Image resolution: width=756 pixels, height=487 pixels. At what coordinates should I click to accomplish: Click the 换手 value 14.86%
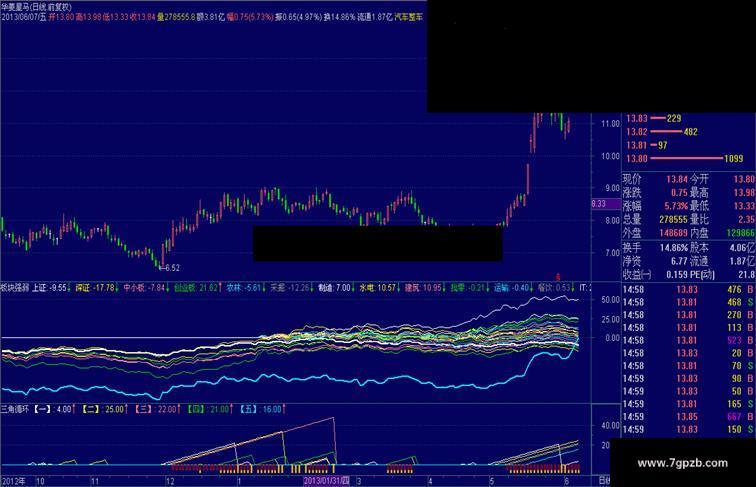click(x=674, y=248)
